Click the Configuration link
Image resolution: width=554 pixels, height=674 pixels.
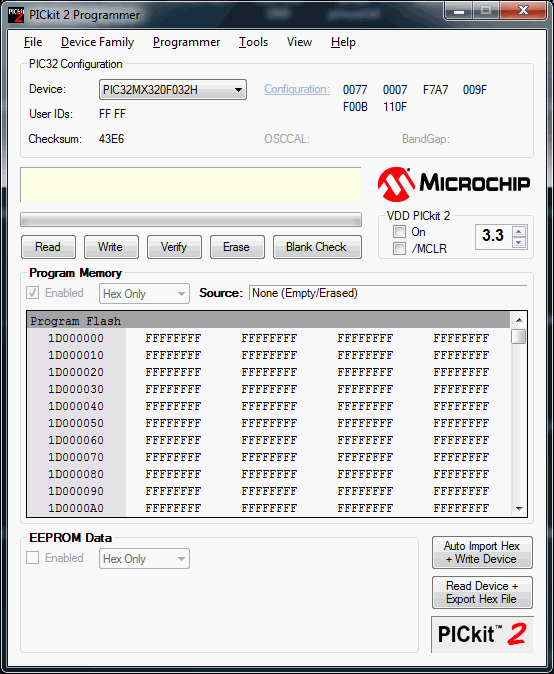297,89
